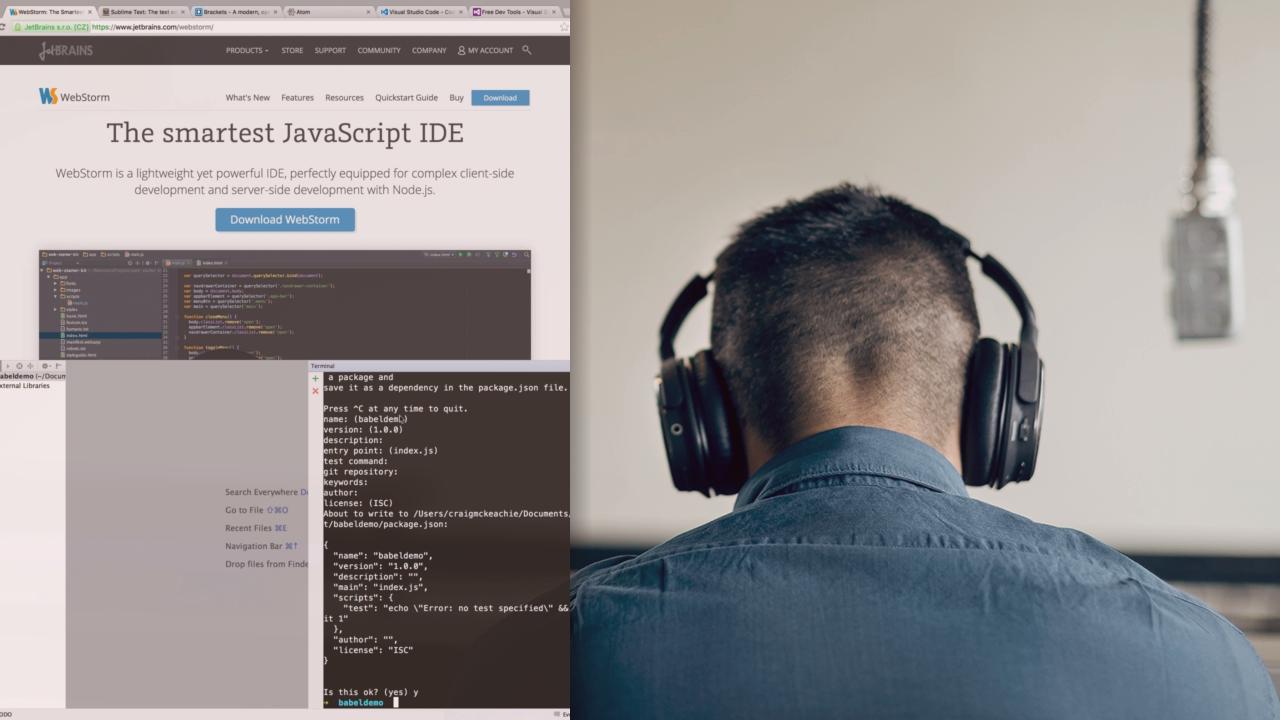Screen dimensions: 1280x720
Task: Close the terminal session with the red X
Action: point(315,391)
